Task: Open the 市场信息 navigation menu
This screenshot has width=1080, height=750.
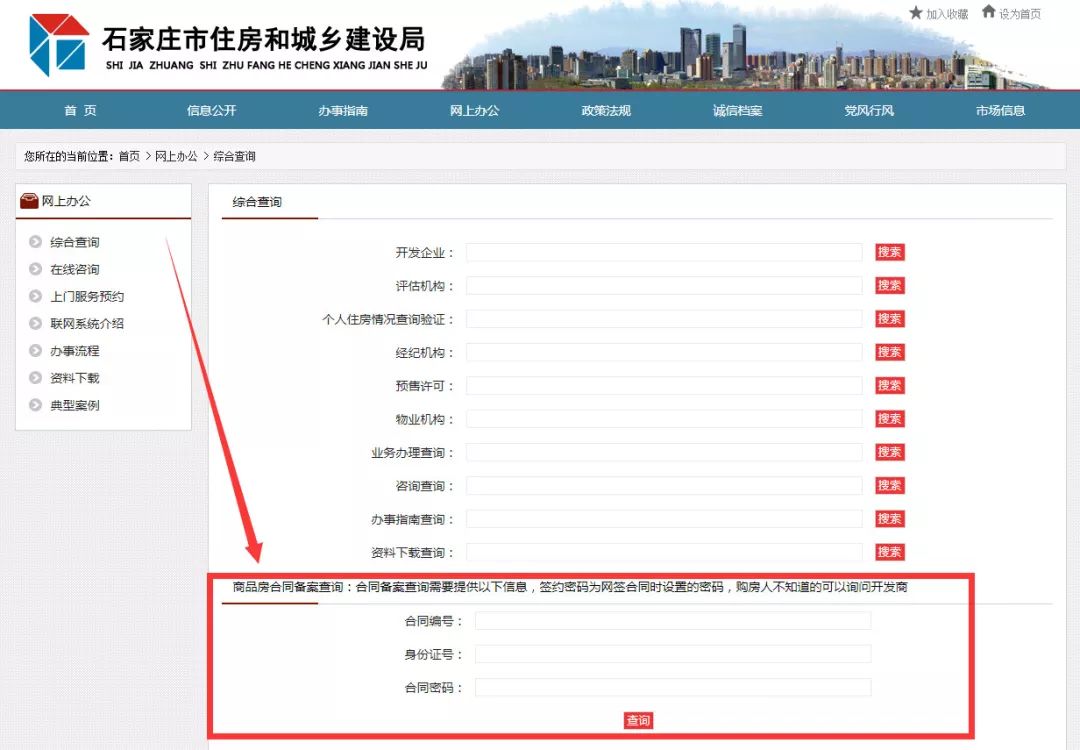Action: tap(1001, 110)
